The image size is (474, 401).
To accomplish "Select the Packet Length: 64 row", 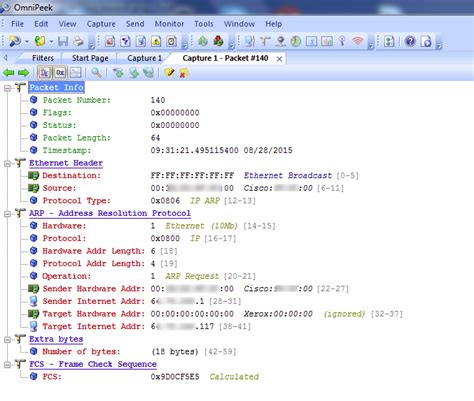I will [95, 138].
